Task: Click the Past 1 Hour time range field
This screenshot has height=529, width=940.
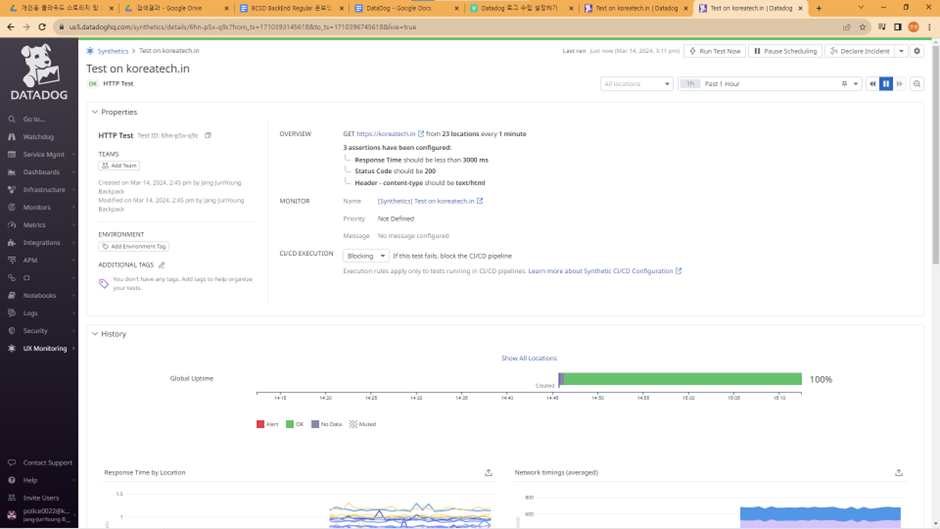Action: [770, 84]
